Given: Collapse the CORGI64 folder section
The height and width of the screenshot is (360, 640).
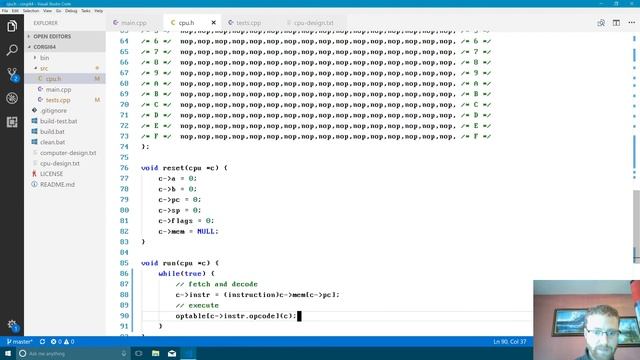Looking at the screenshot, I should pos(65,47).
